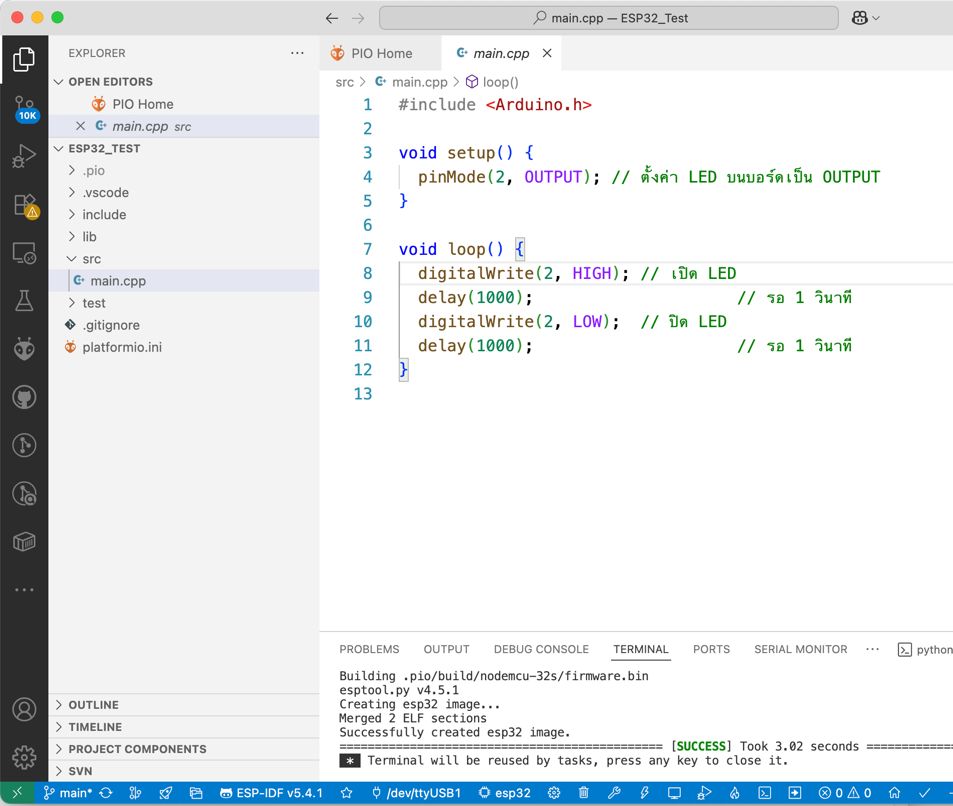Viewport: 953px width, 806px height.
Task: Run full clean trash icon in status bar
Action: (x=583, y=793)
